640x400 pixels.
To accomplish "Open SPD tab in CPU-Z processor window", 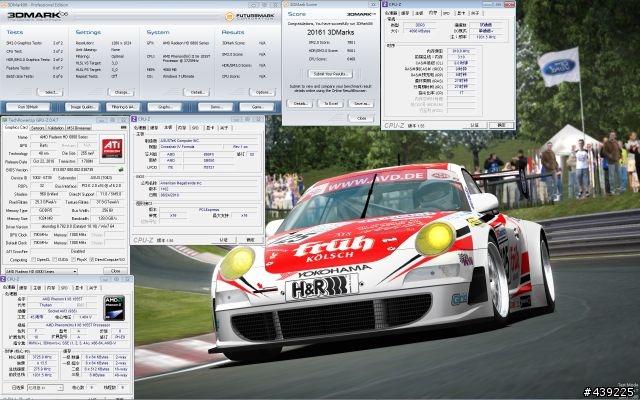I will coord(64,288).
